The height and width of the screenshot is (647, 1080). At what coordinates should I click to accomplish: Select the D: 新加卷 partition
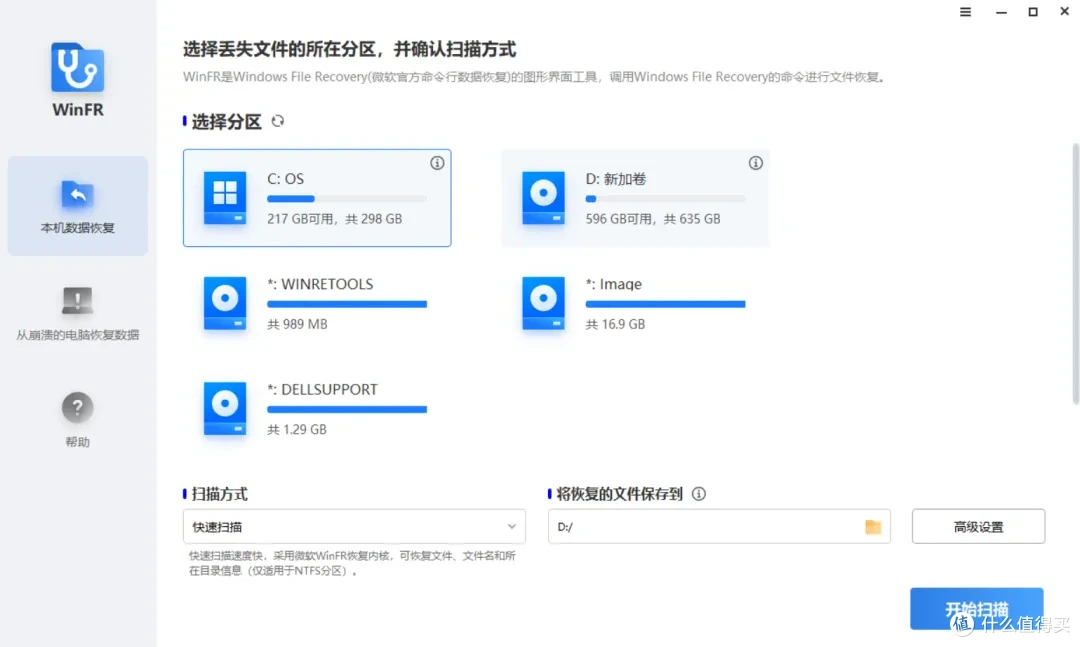(635, 198)
